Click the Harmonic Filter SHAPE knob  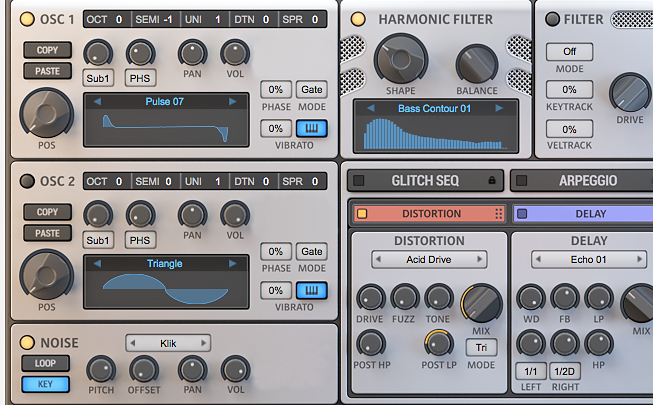[401, 59]
